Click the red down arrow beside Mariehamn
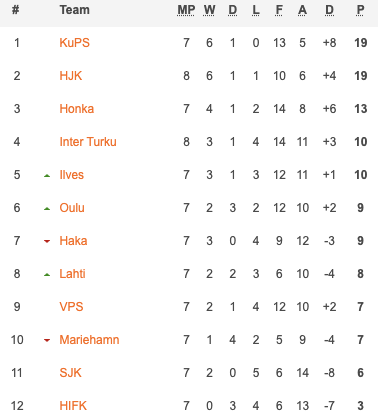Image resolution: width=378 pixels, height=420 pixels. (x=47, y=340)
